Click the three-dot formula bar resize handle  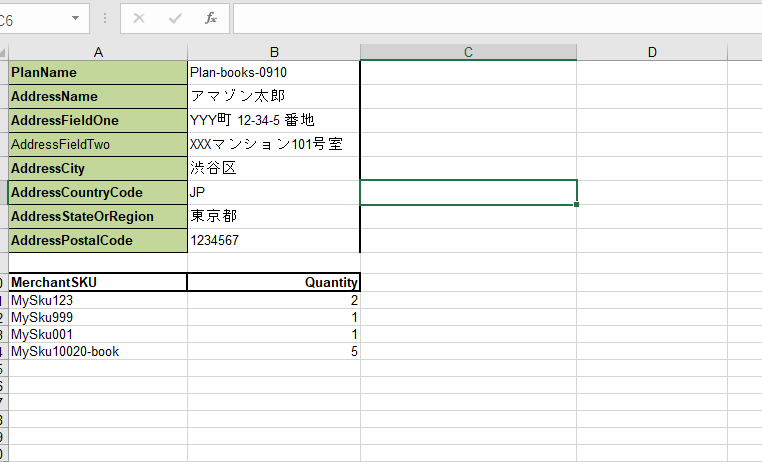105,18
